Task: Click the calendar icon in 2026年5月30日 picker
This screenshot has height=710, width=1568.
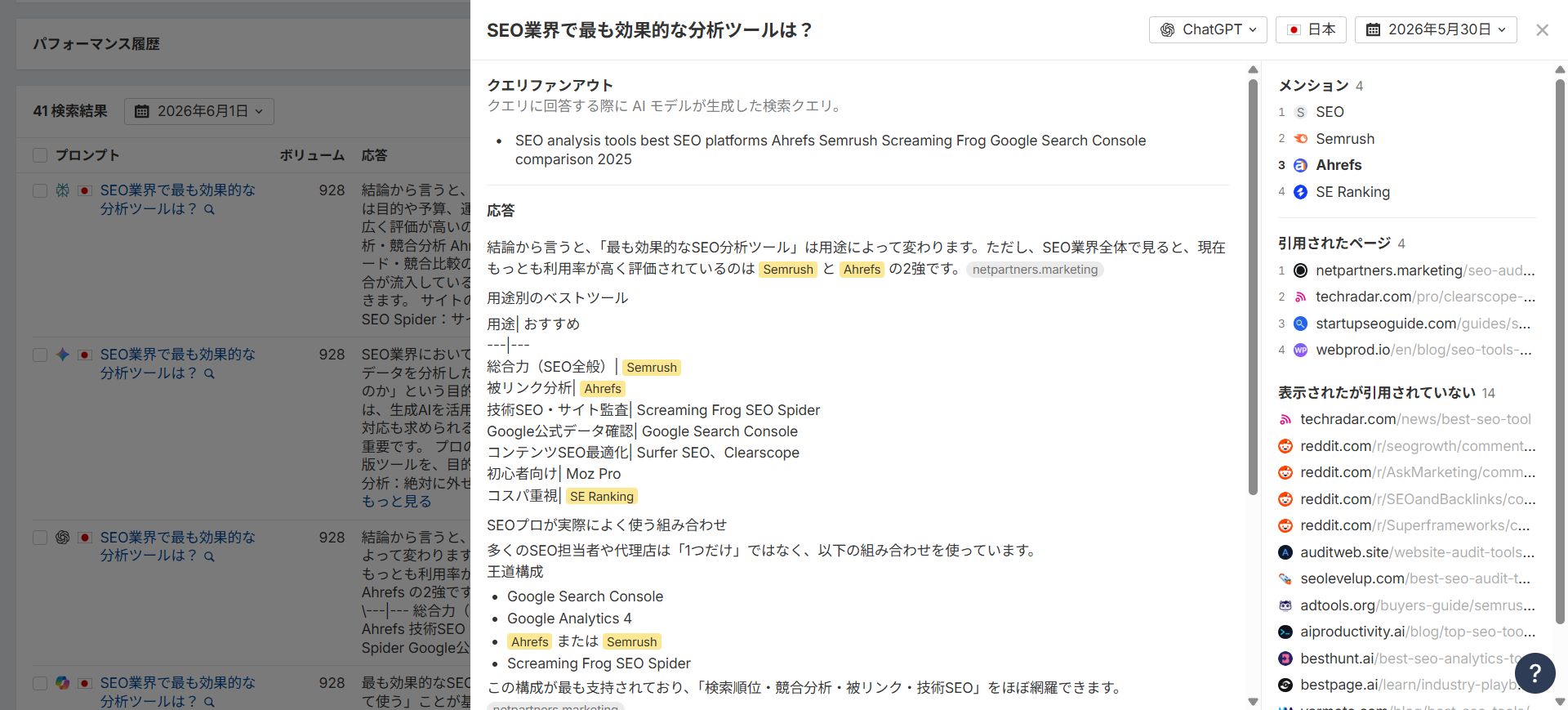Action: pyautogui.click(x=1373, y=29)
